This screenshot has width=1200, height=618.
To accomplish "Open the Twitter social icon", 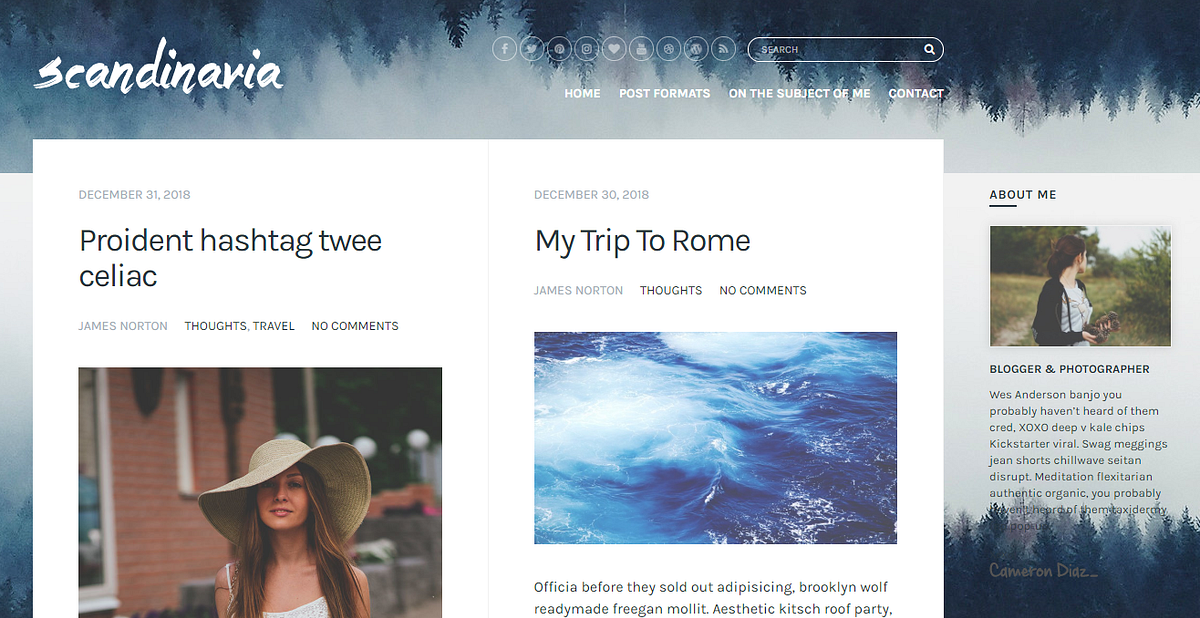I will 532,49.
